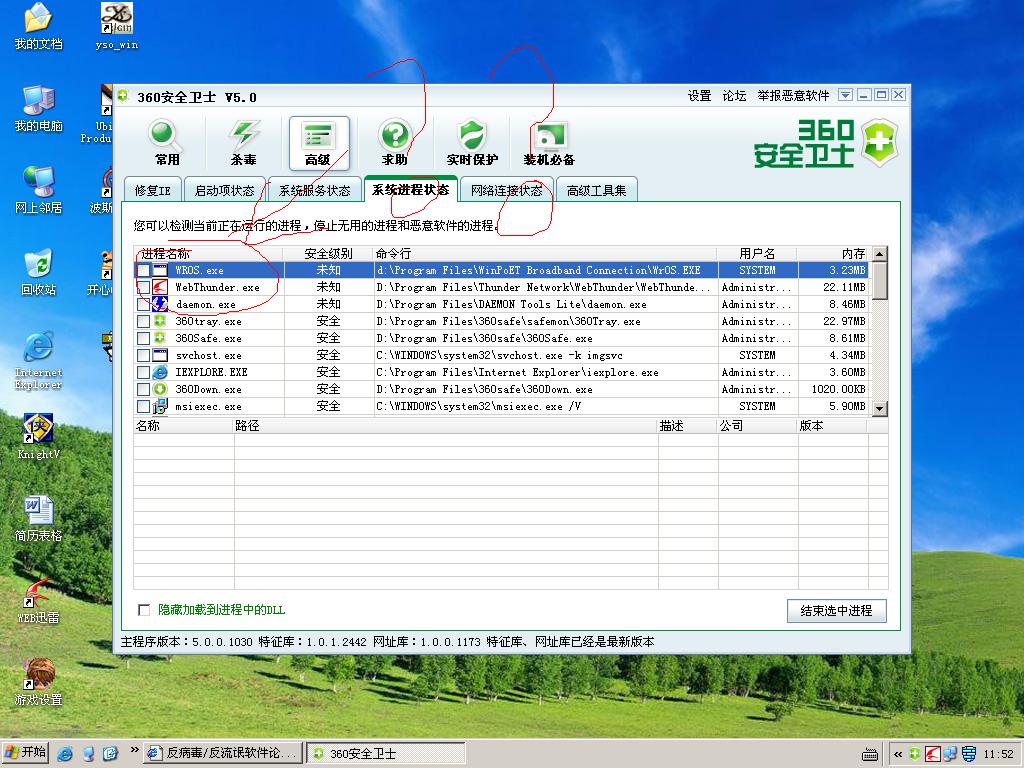Check the svchost.exe process checkbox
The image size is (1024, 768).
pos(143,355)
